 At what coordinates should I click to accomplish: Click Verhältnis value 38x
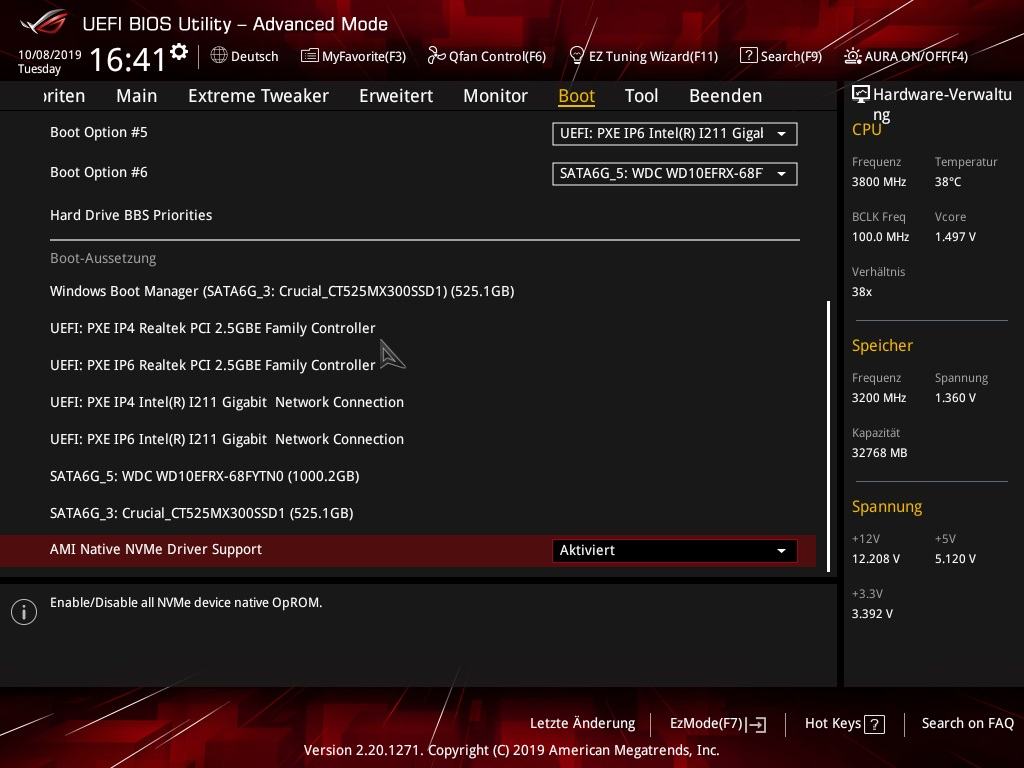tap(862, 292)
